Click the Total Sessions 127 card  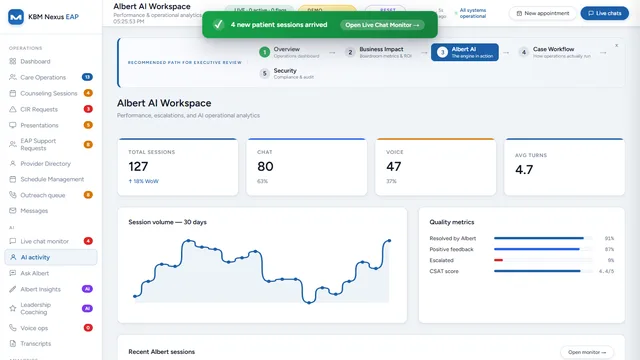(x=178, y=167)
